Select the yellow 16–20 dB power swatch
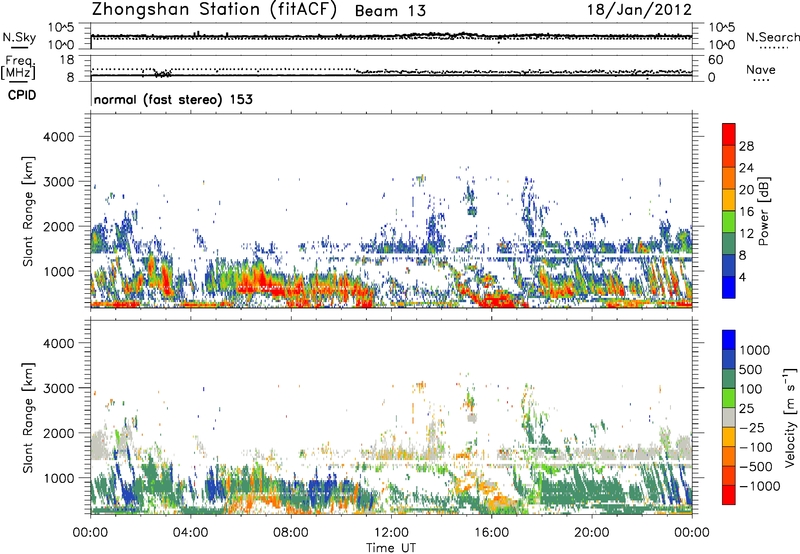800x554 pixels. point(729,199)
